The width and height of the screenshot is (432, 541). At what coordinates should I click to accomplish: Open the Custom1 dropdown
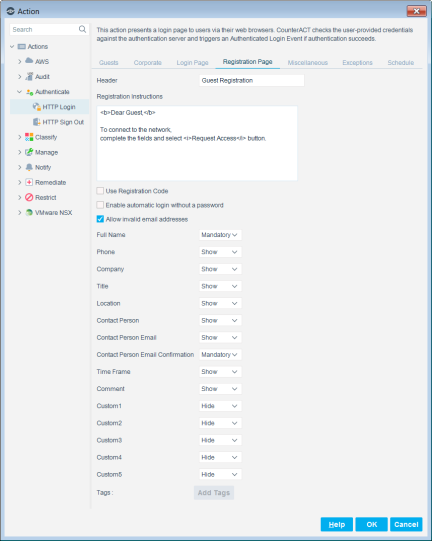[220, 406]
